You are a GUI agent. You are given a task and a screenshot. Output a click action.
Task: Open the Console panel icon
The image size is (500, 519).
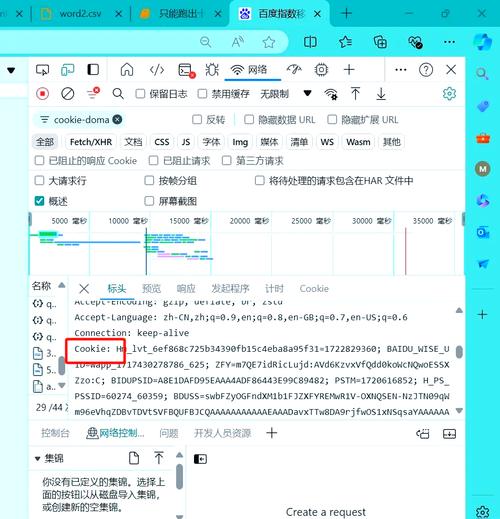click(186, 70)
